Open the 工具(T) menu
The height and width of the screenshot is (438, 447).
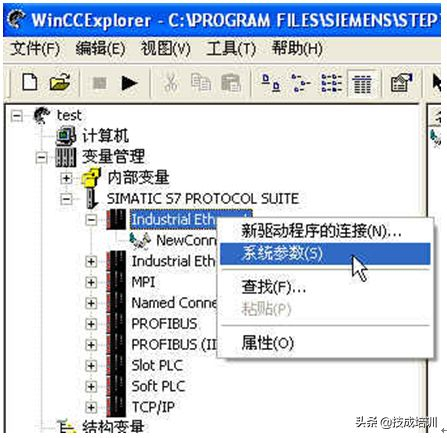pyautogui.click(x=231, y=49)
